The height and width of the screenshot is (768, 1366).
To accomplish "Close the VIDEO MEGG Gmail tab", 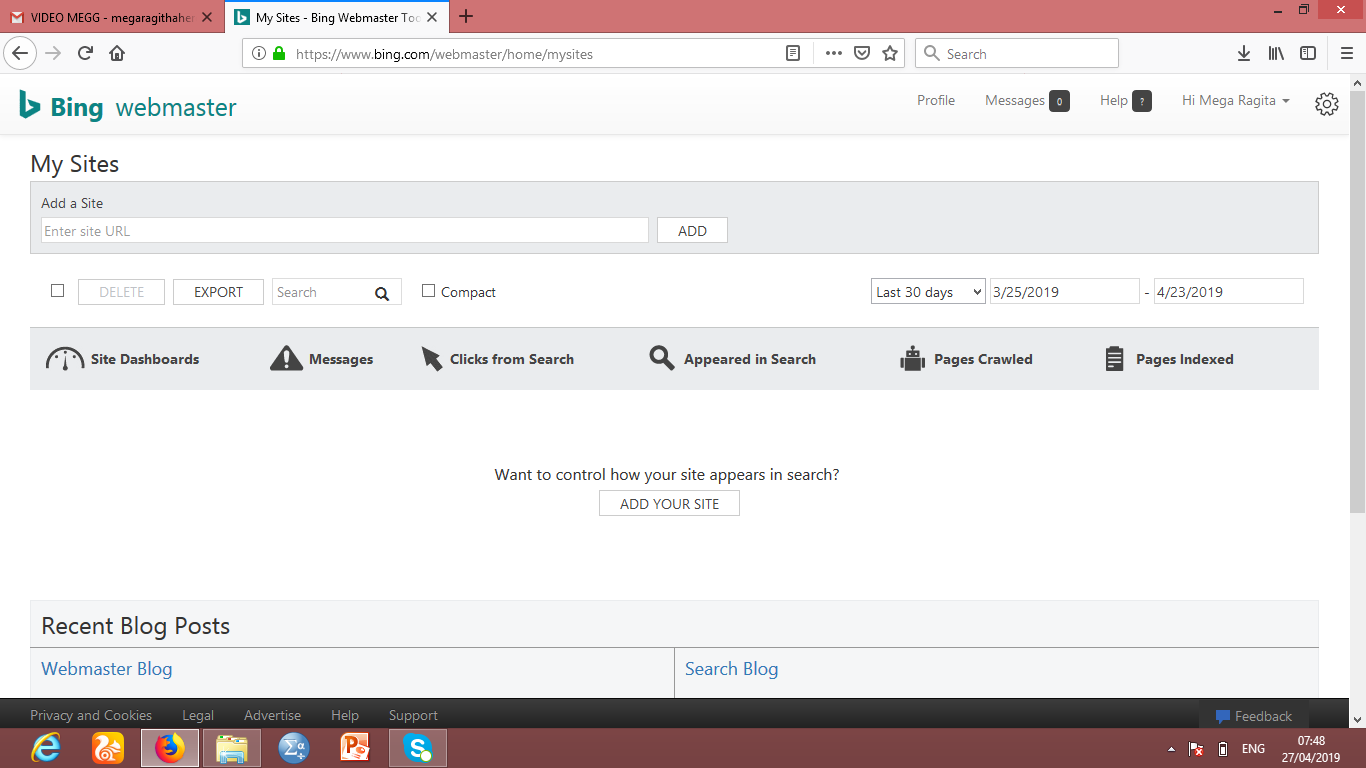I will [207, 17].
